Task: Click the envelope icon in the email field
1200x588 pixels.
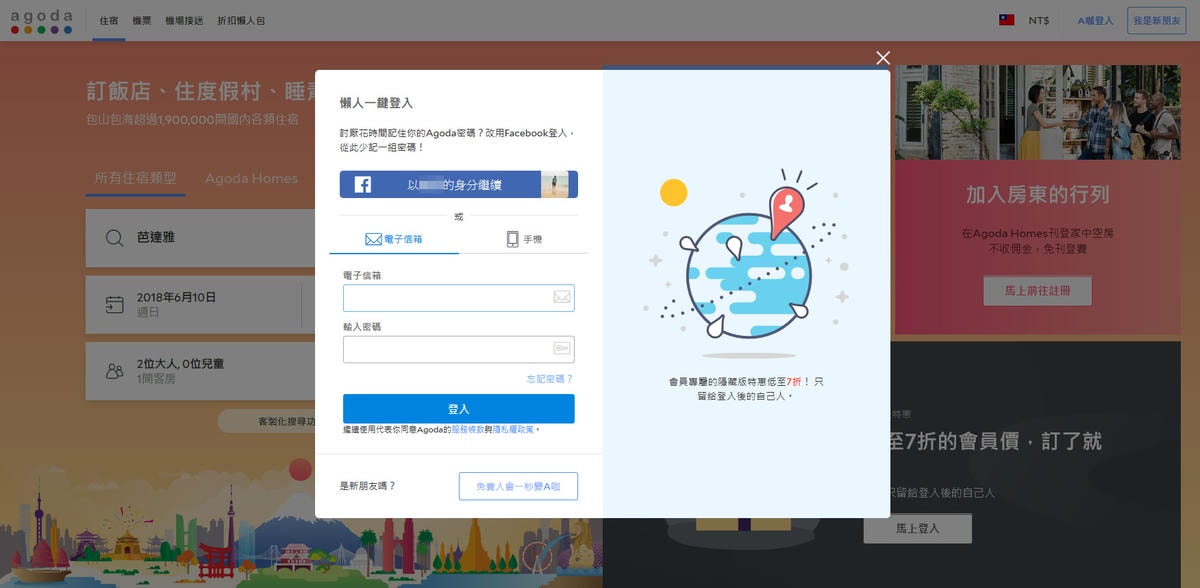Action: tap(562, 297)
